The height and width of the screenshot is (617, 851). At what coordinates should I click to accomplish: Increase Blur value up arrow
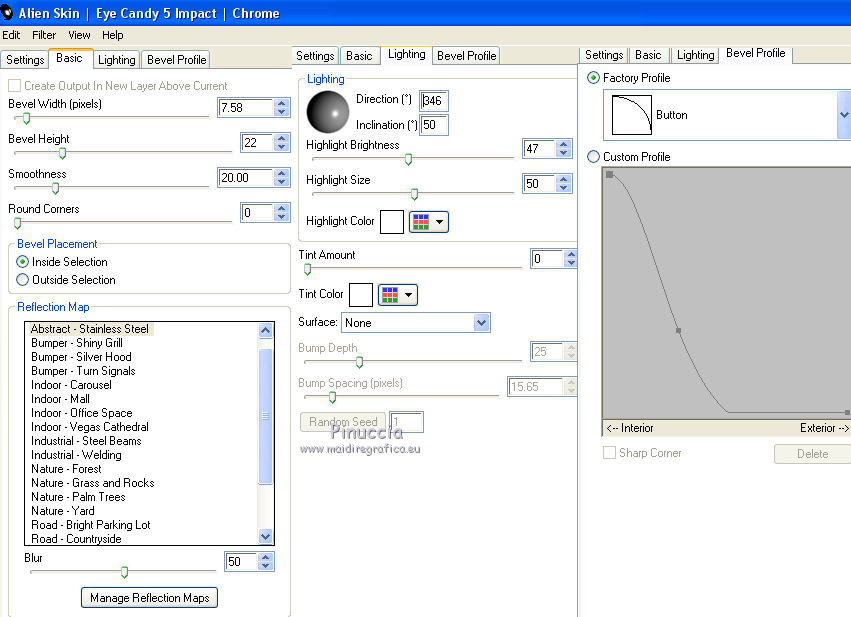pos(265,557)
